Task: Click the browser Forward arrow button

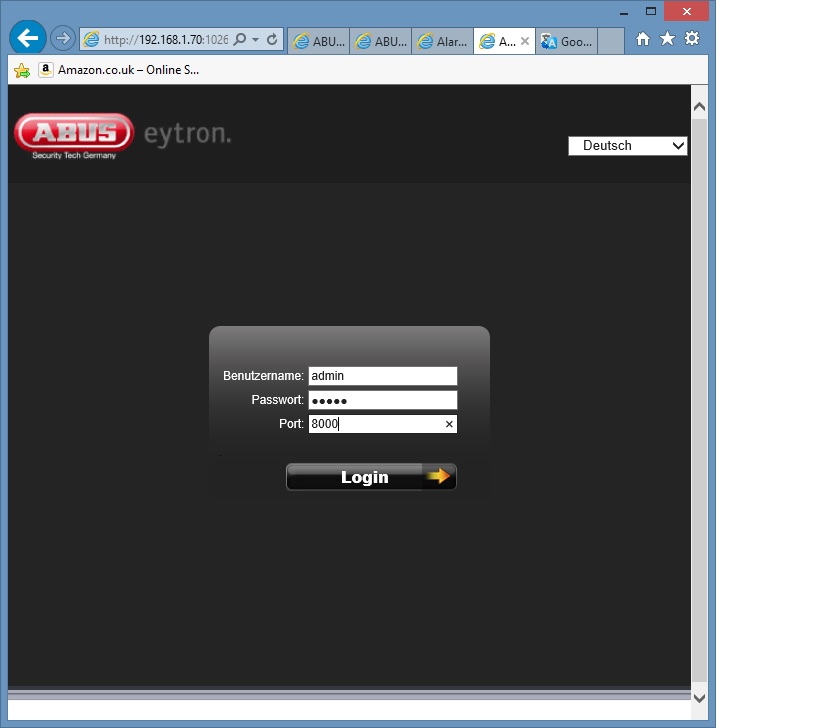Action: (63, 39)
